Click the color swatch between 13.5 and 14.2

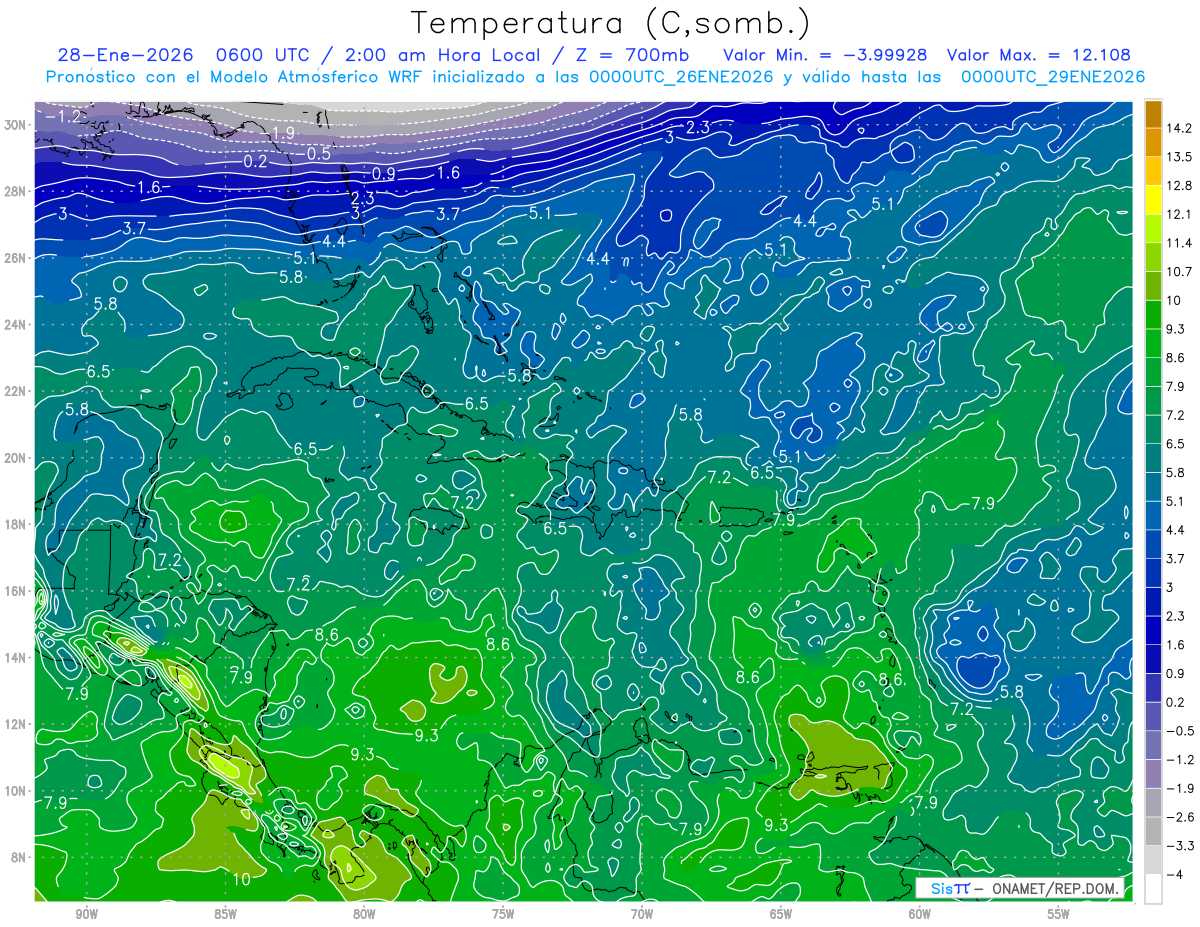point(1153,141)
